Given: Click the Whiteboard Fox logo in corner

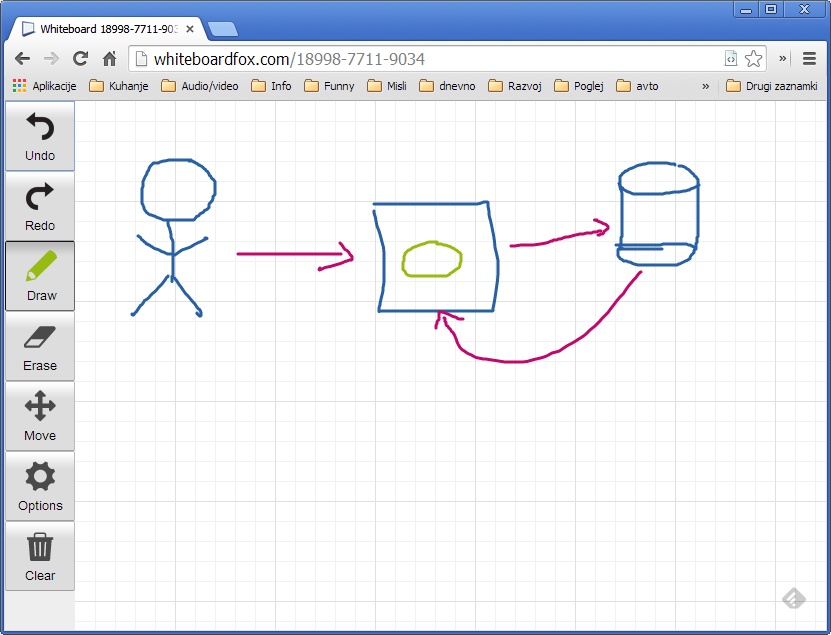Looking at the screenshot, I should tap(793, 598).
